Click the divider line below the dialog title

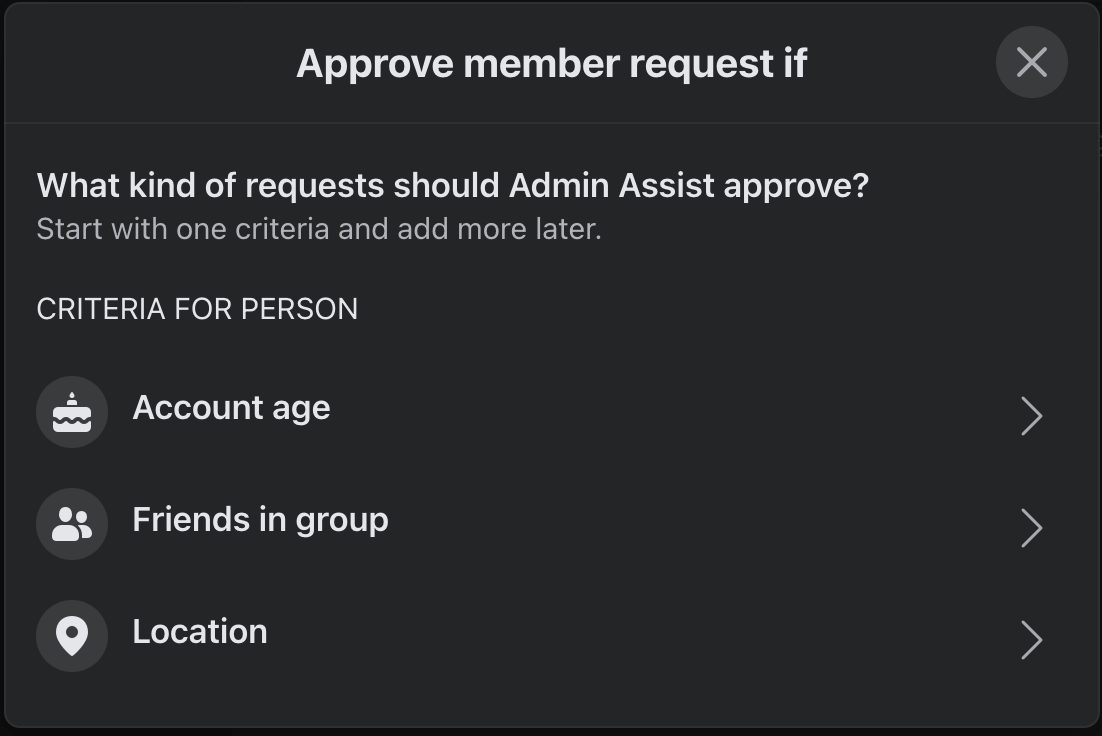(x=551, y=123)
